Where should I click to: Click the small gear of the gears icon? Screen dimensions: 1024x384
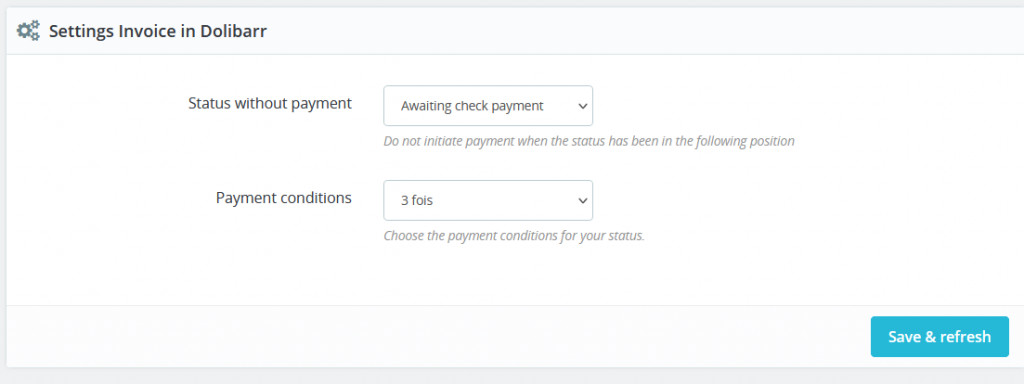click(x=35, y=24)
